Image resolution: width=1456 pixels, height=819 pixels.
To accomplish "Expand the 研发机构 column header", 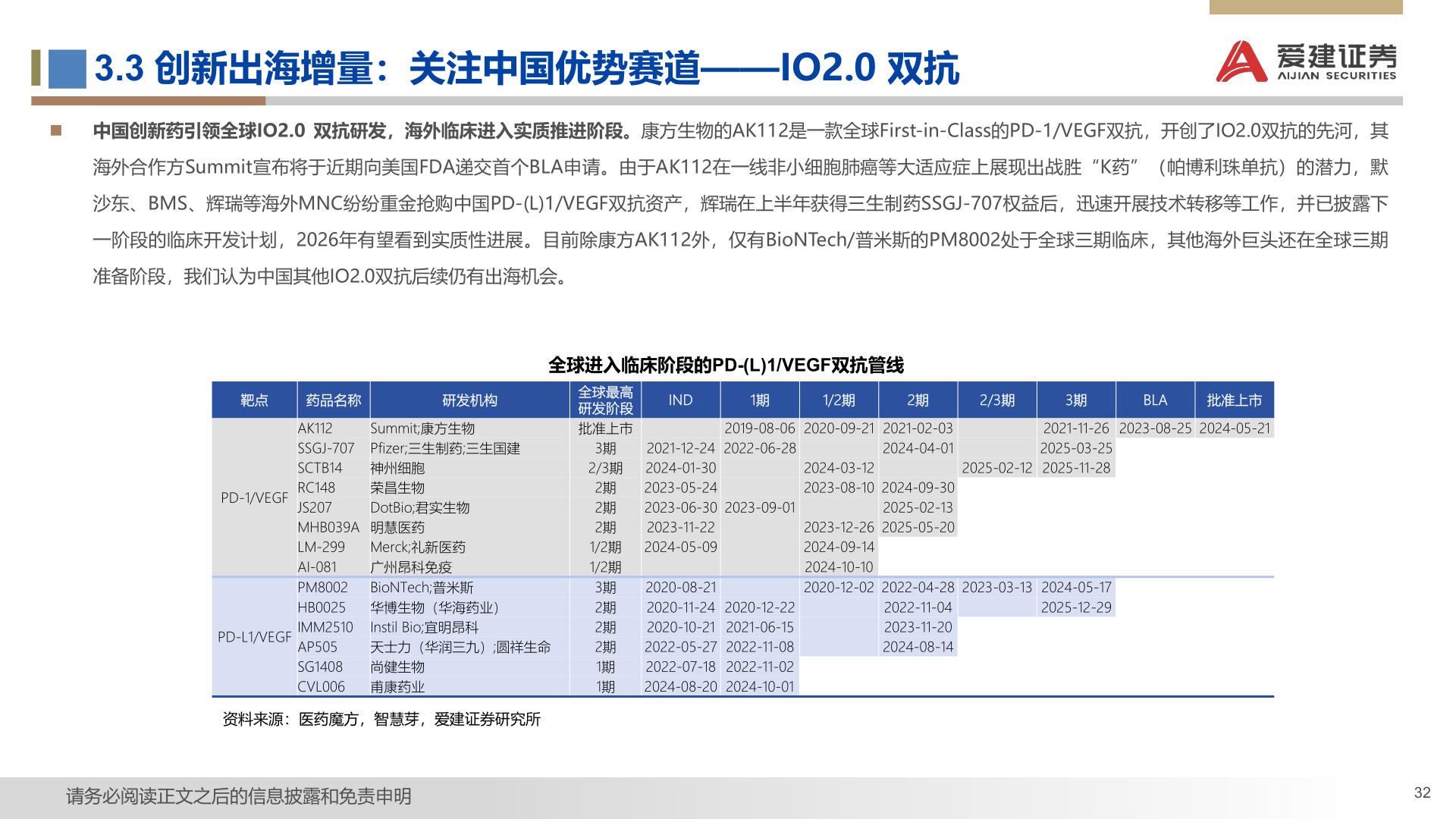I will click(x=470, y=400).
